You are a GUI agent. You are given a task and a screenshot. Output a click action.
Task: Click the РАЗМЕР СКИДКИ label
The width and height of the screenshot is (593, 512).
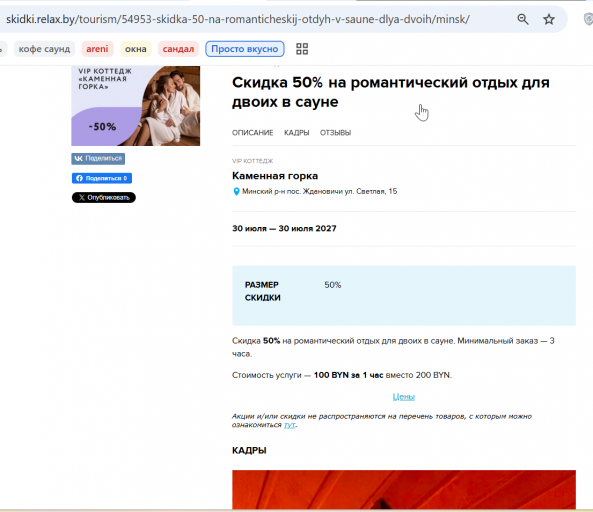(x=262, y=291)
